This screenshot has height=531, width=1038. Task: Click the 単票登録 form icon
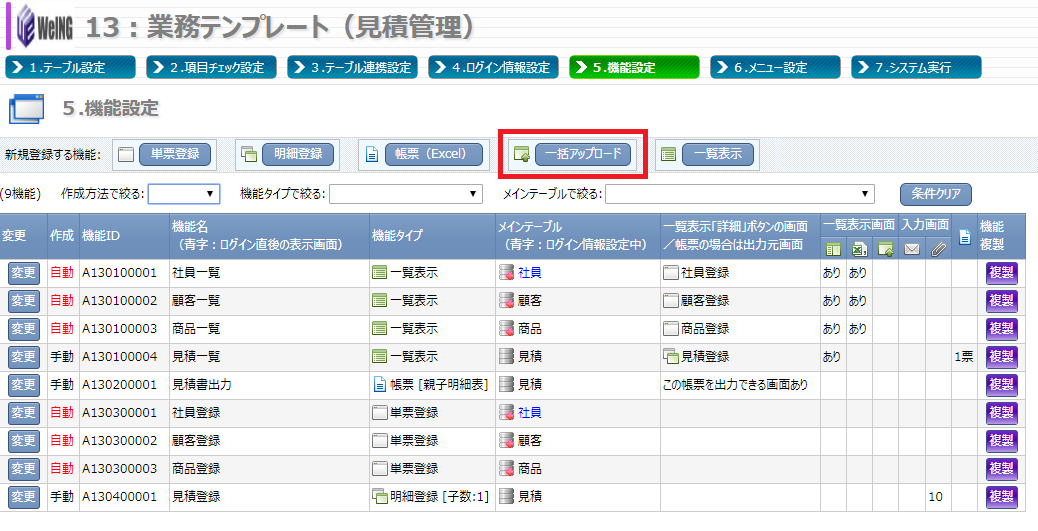(125, 155)
